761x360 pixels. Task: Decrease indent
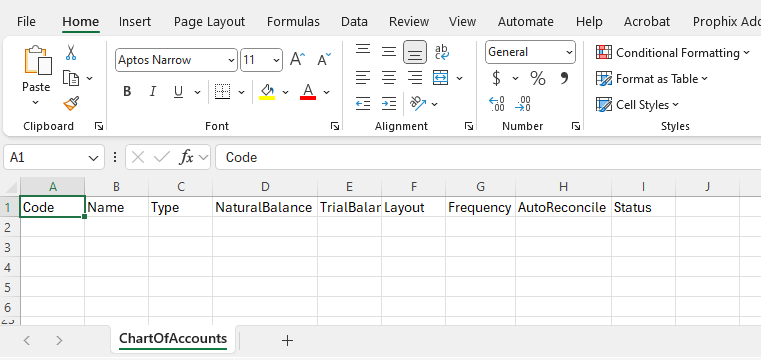click(363, 103)
